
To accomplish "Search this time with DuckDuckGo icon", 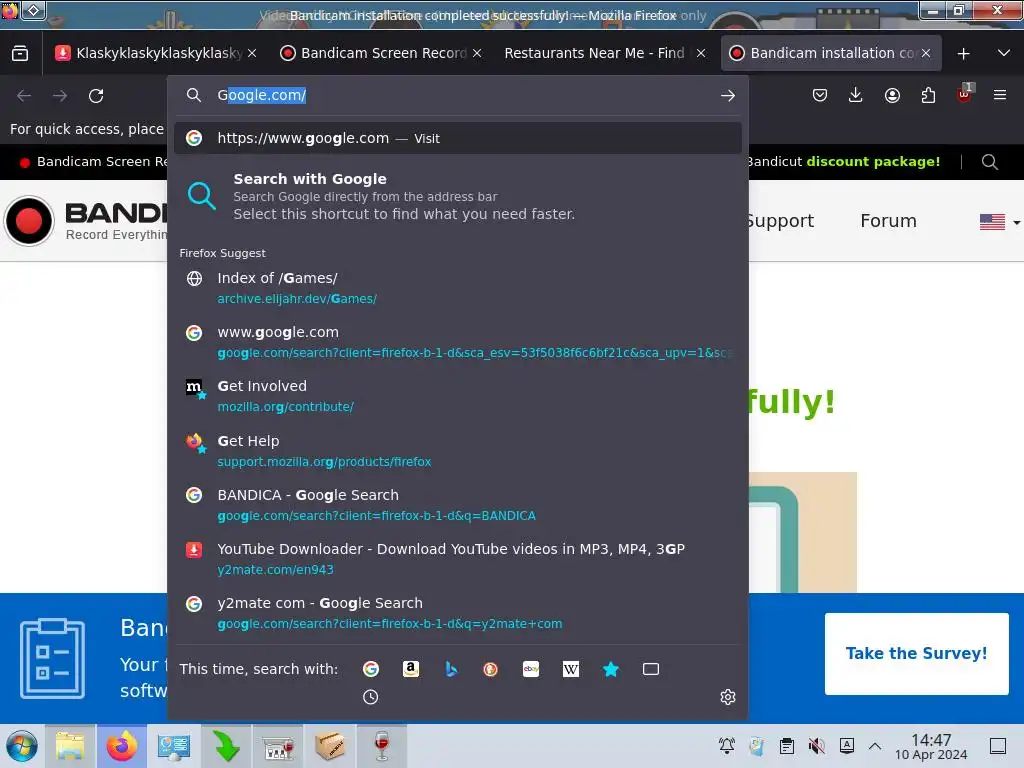I will click(490, 669).
